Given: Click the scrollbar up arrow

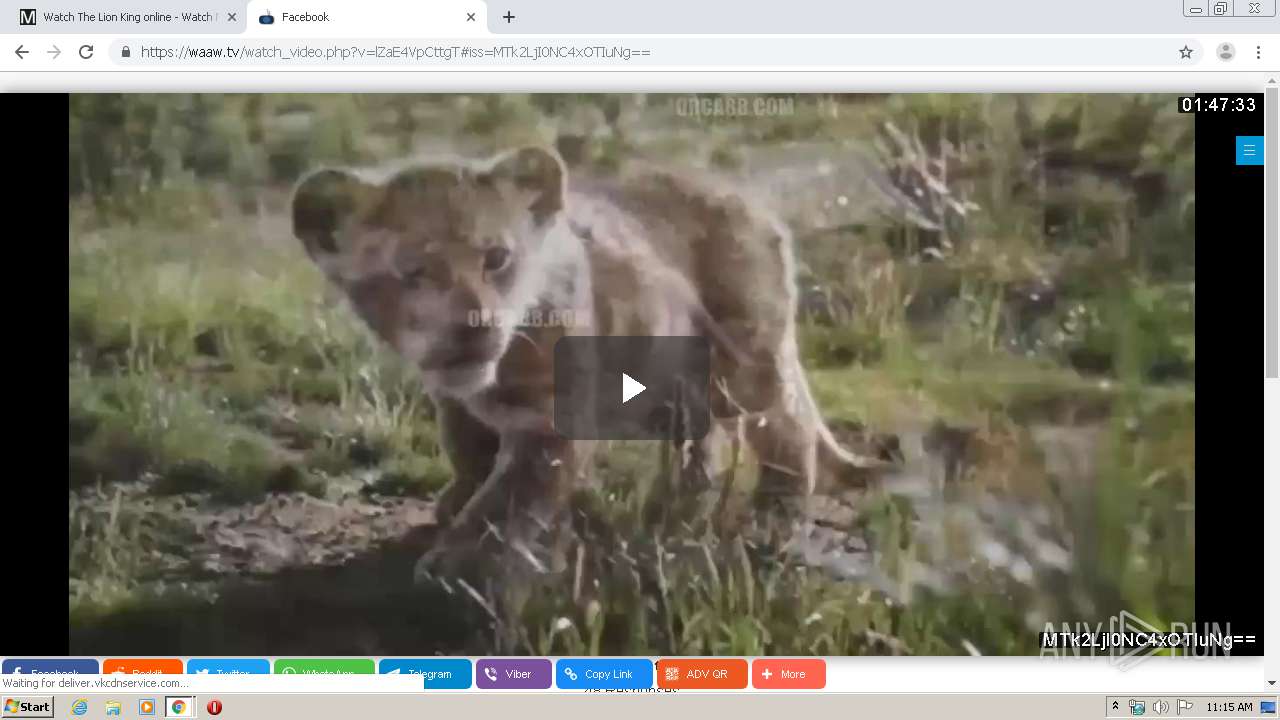Looking at the screenshot, I should tap(1272, 79).
